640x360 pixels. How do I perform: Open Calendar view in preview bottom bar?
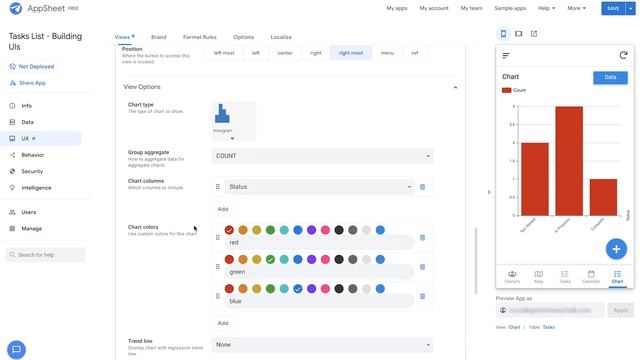coord(591,277)
